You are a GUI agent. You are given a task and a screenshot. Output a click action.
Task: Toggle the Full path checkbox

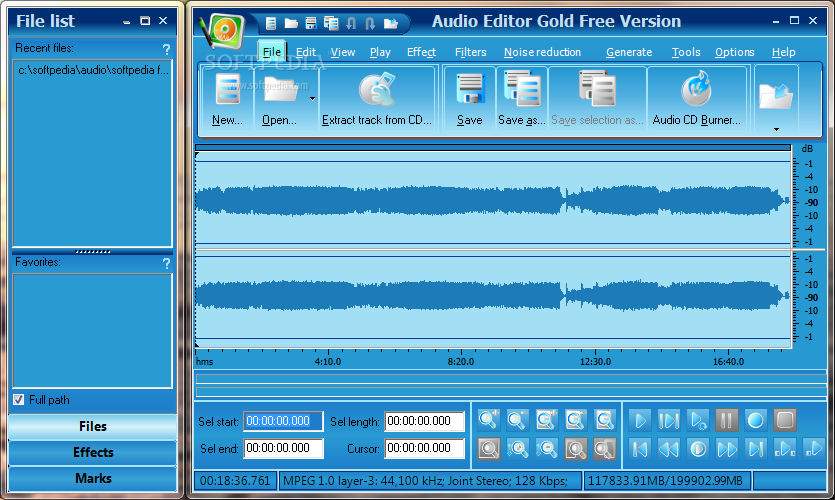point(19,399)
